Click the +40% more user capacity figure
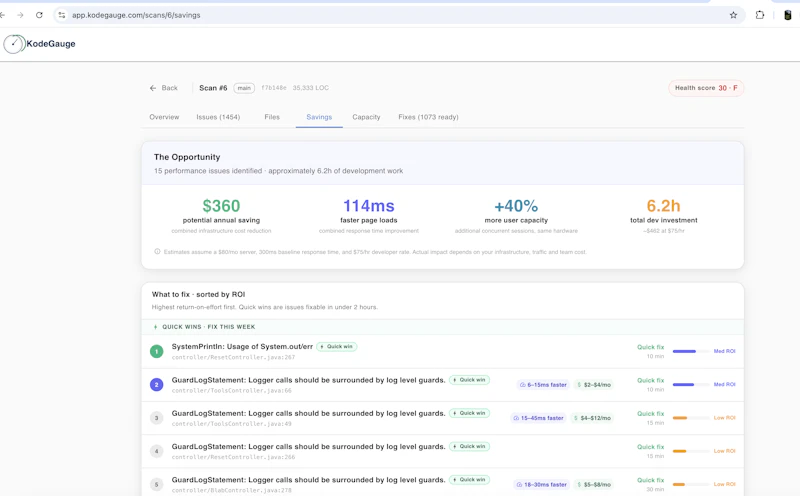The height and width of the screenshot is (496, 800). coord(516,206)
